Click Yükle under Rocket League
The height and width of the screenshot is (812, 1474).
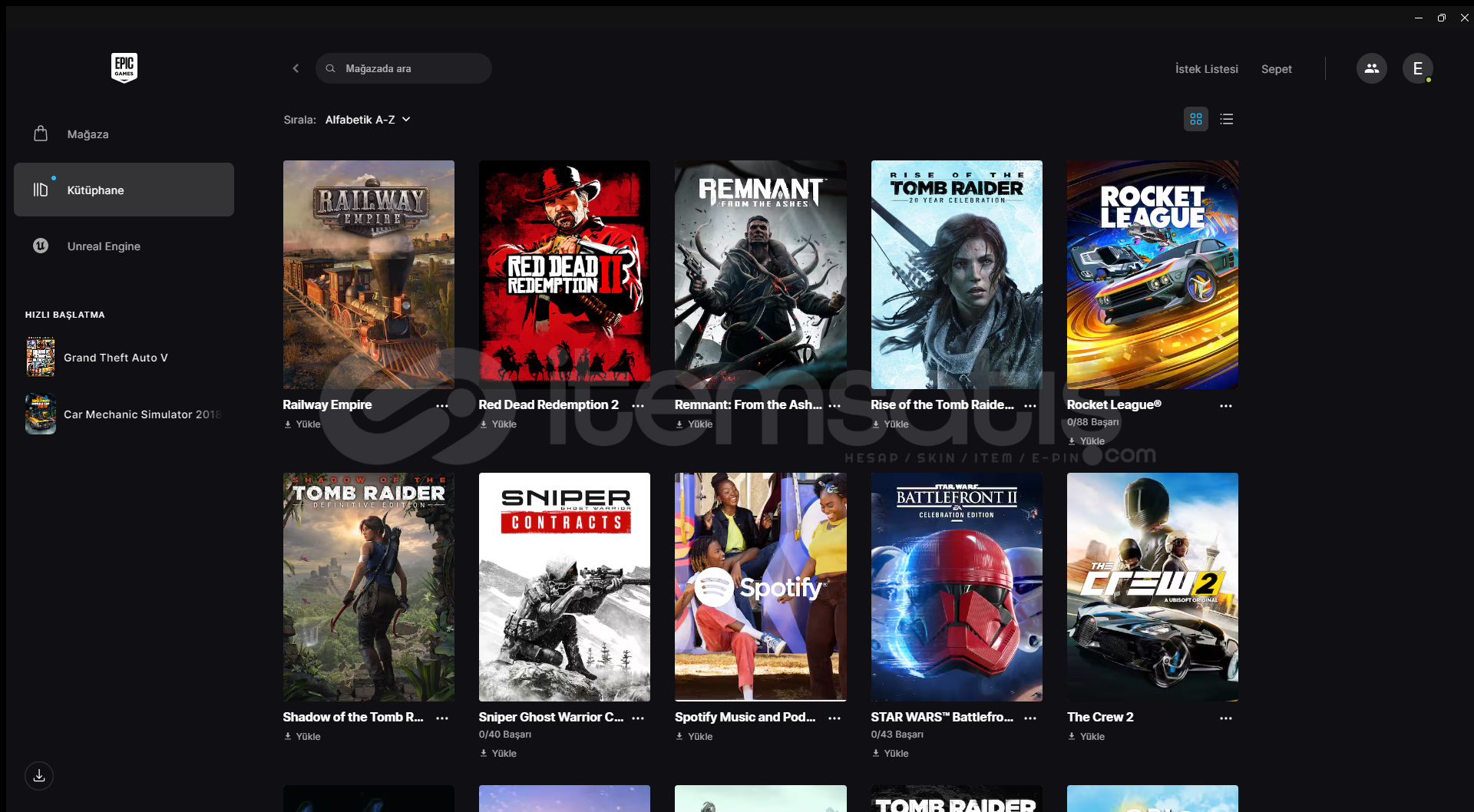[1086, 441]
